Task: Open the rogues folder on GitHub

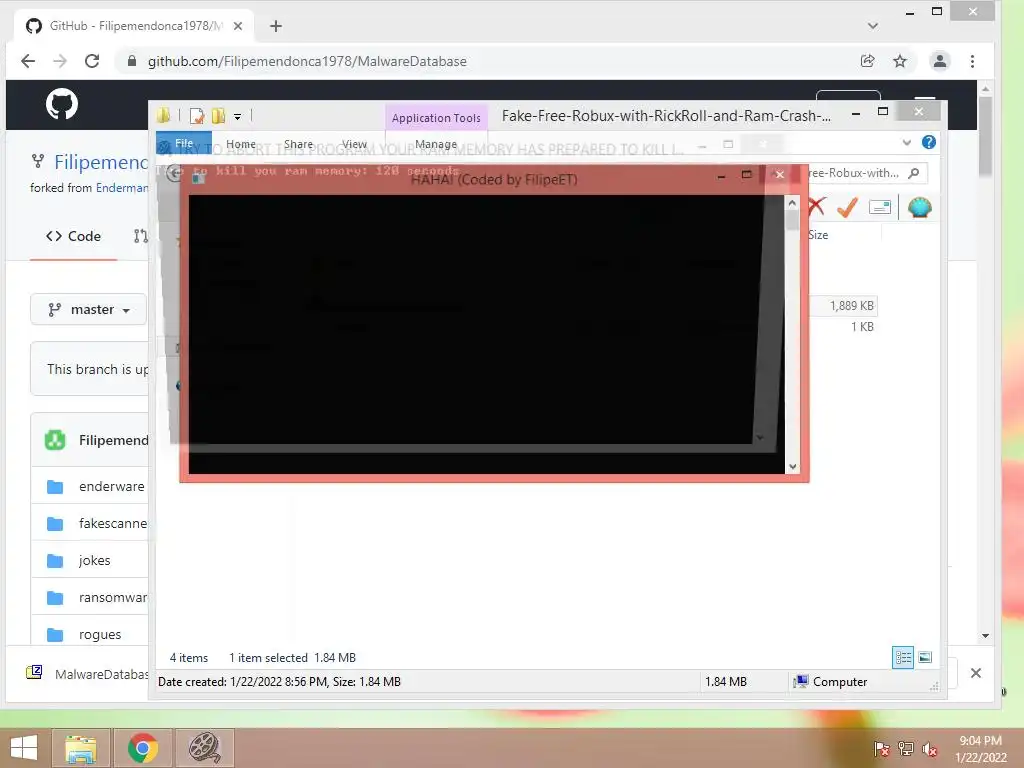Action: tap(100, 635)
